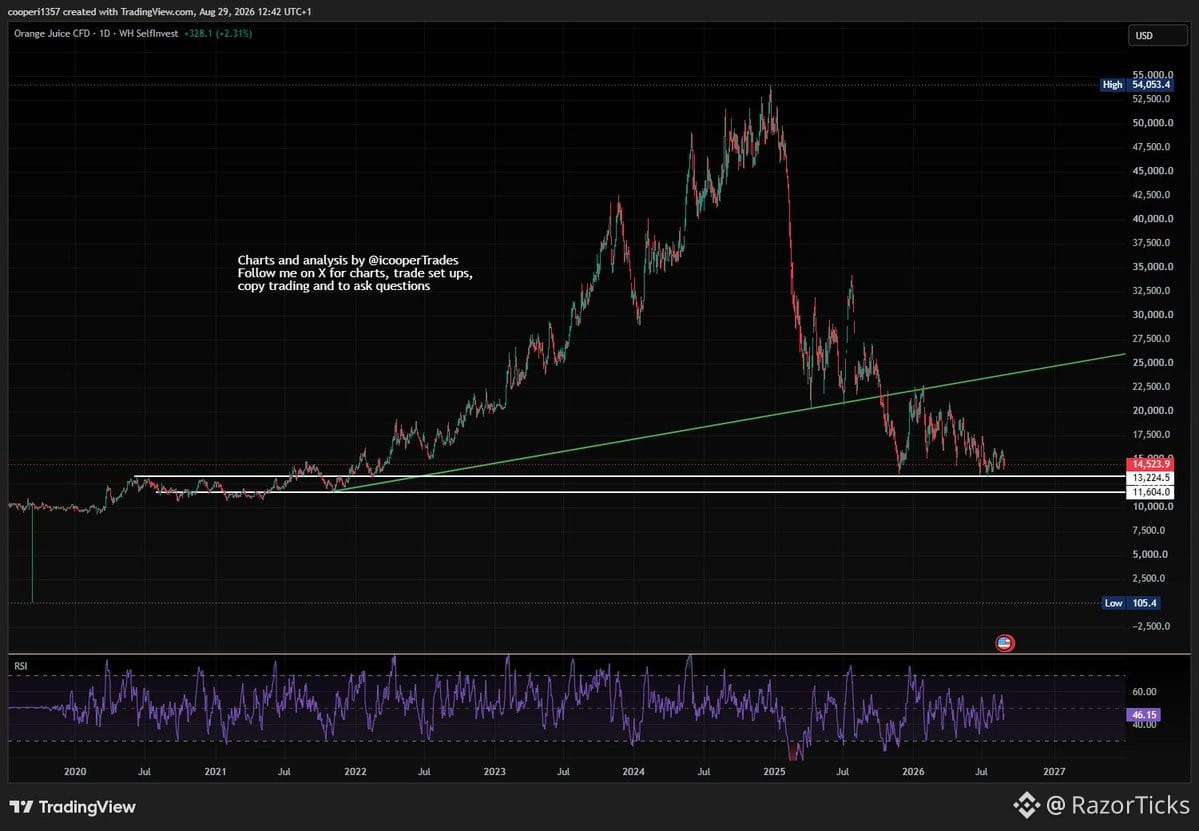This screenshot has height=831, width=1199.
Task: Click the Orange Juice CFD symbol title
Action: pyautogui.click(x=96, y=34)
